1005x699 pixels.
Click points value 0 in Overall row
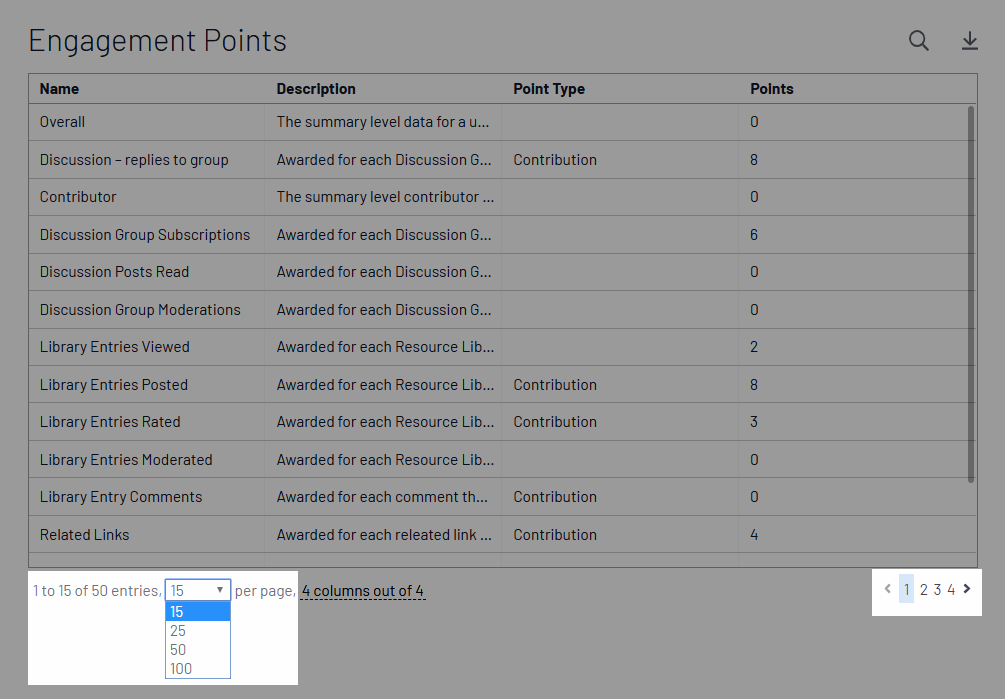(754, 122)
